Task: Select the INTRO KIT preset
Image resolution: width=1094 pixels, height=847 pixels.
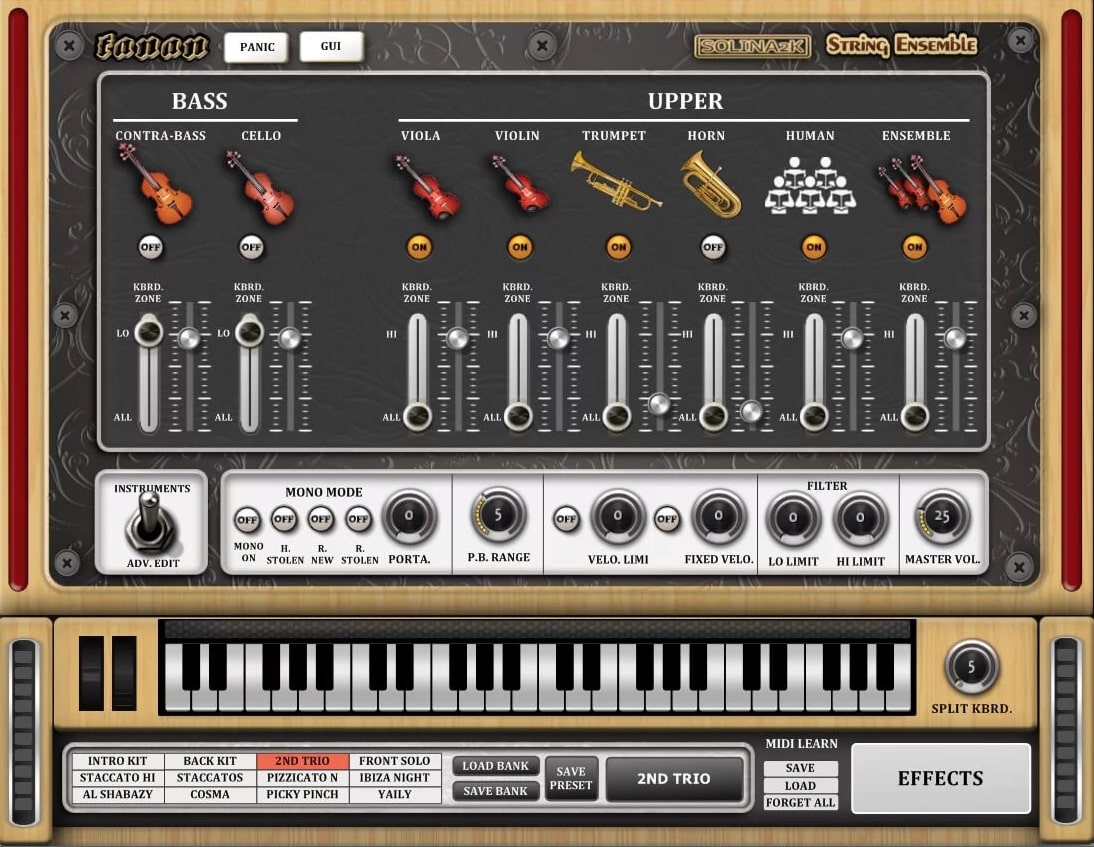Action: click(x=118, y=761)
